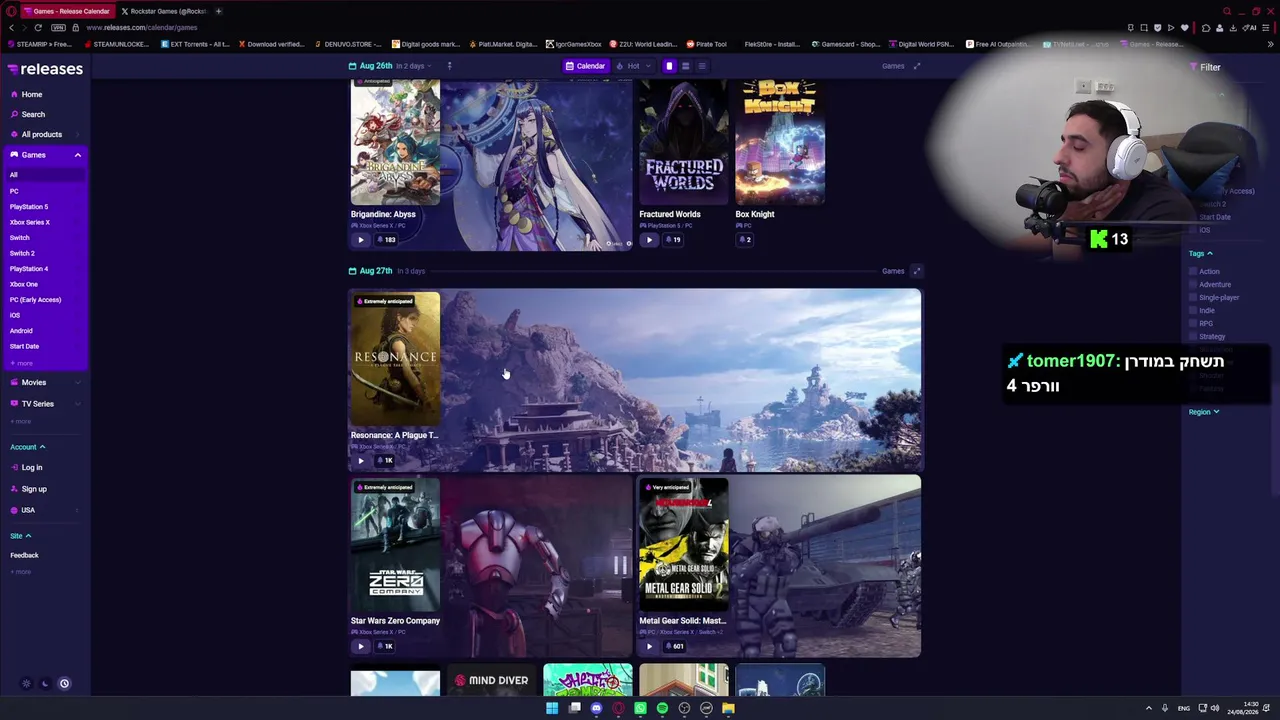The height and width of the screenshot is (720, 1280).
Task: Open Search in the left sidebar
Action: [33, 114]
